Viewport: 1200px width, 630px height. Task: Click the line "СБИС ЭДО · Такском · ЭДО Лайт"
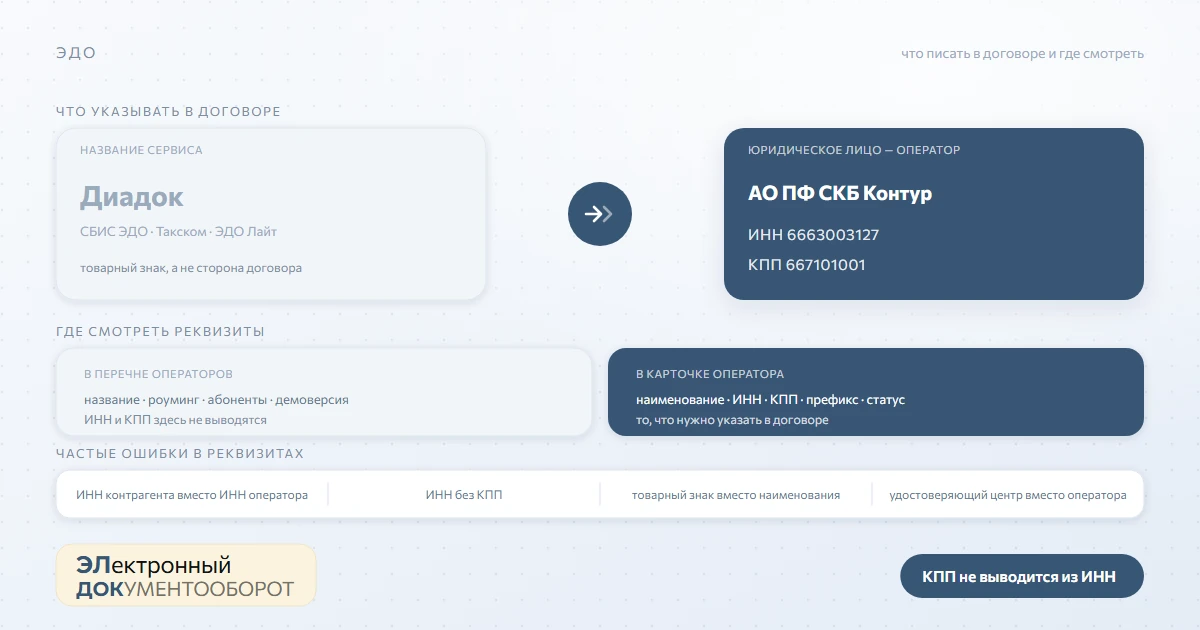(179, 231)
